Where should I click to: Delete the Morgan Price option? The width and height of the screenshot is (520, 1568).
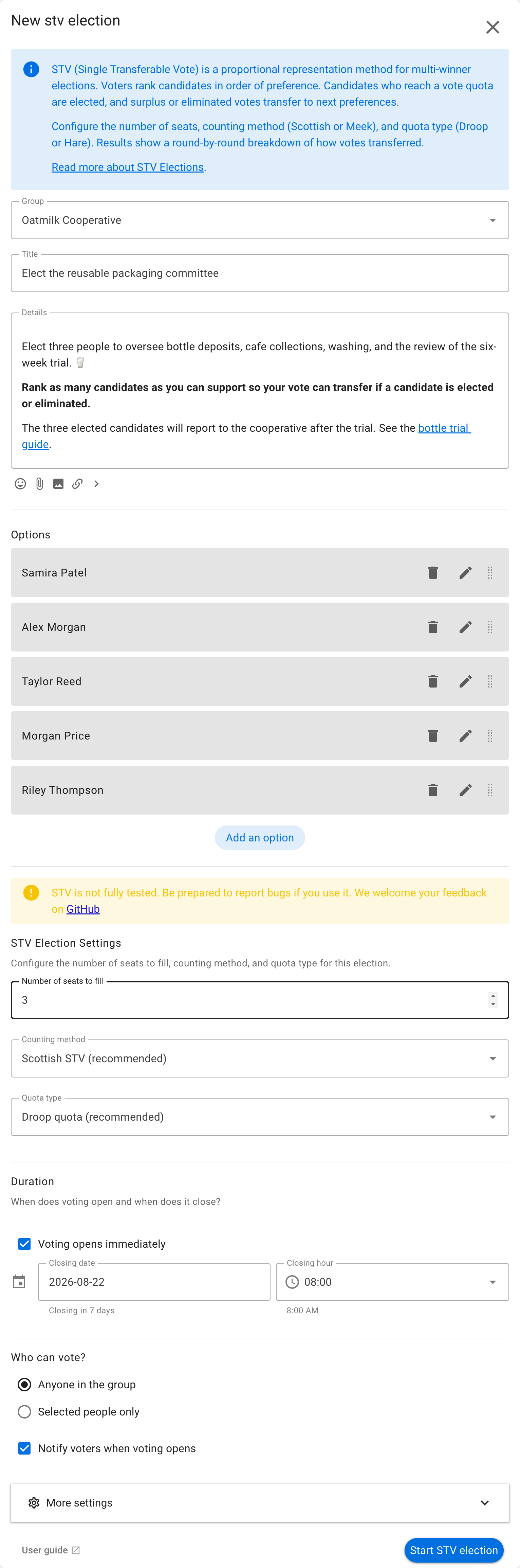[433, 736]
